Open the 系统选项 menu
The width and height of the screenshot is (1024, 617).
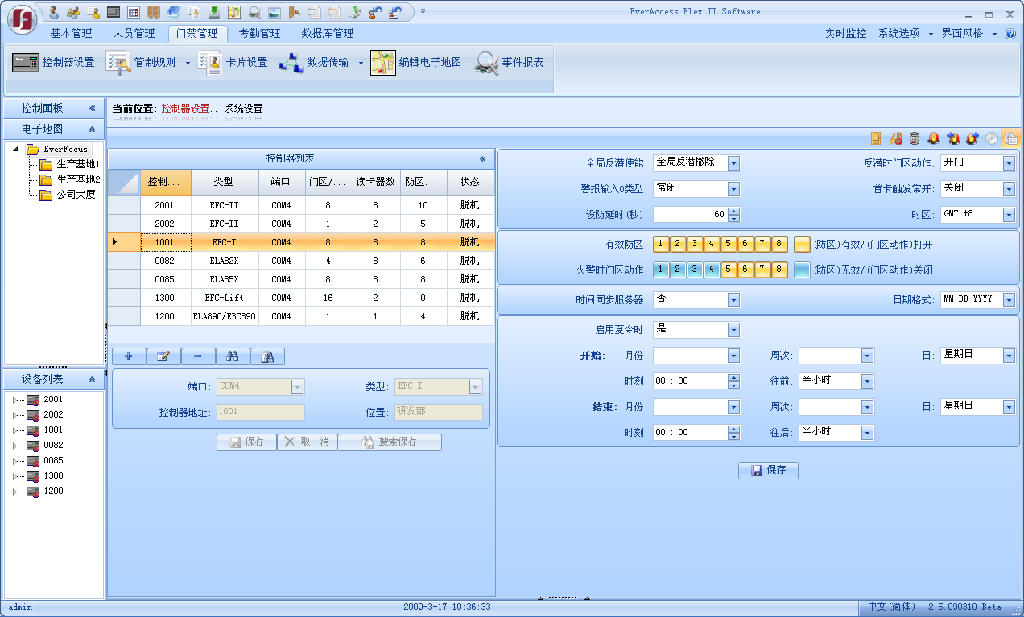point(898,33)
